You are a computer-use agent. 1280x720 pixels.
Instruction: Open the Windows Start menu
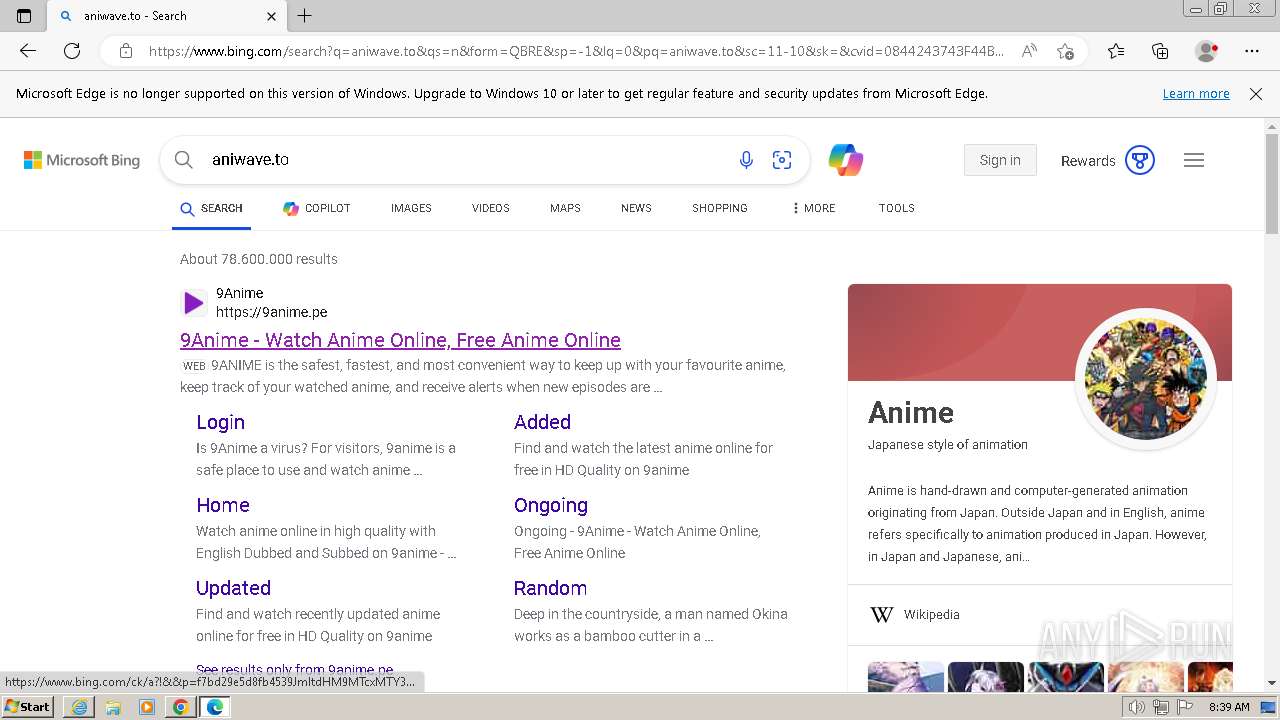[27, 707]
